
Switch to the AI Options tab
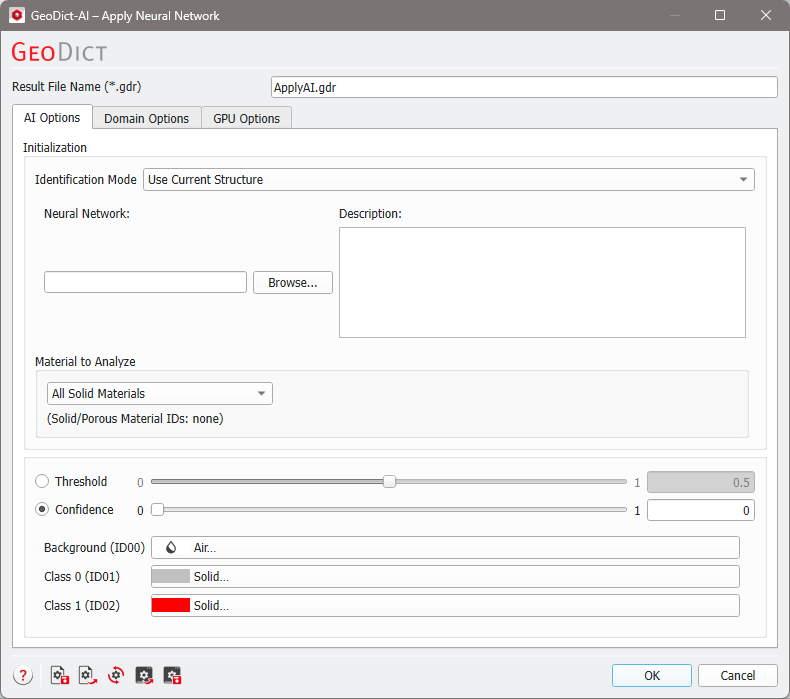point(52,117)
